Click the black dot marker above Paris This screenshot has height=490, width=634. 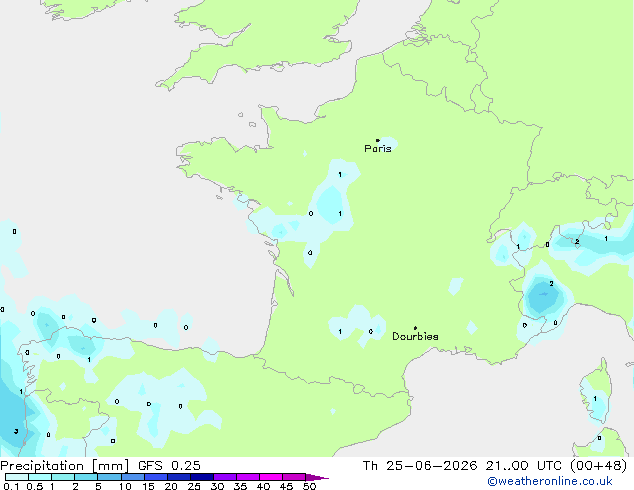click(x=378, y=140)
